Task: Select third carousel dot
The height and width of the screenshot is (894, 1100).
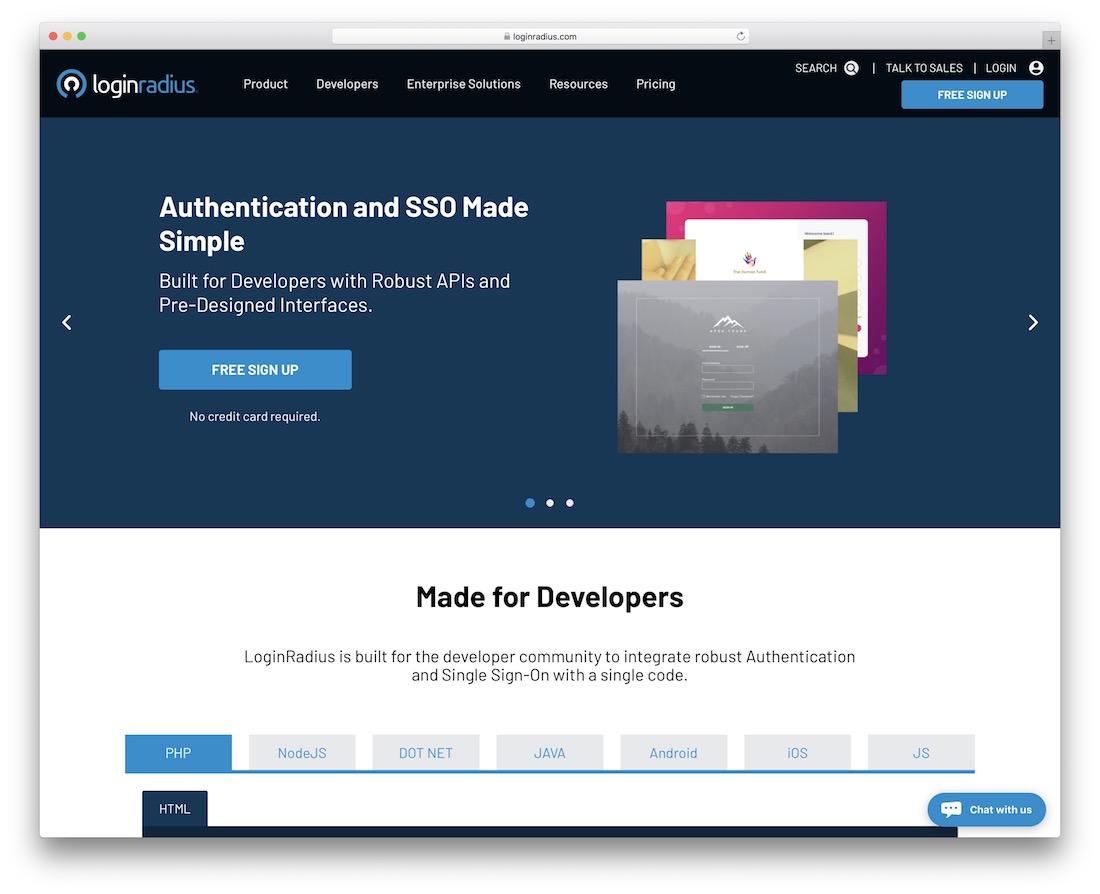Action: click(570, 502)
